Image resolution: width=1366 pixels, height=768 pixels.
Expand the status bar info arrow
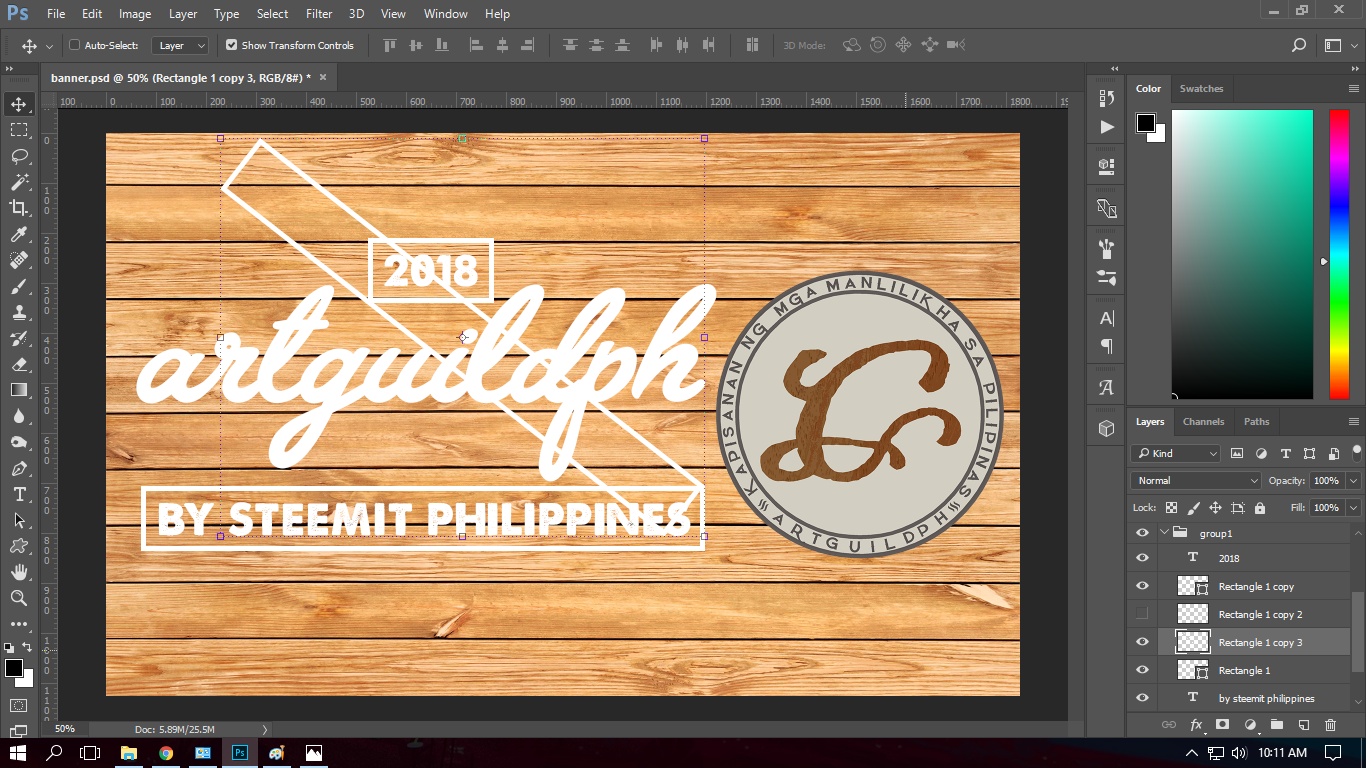point(264,729)
